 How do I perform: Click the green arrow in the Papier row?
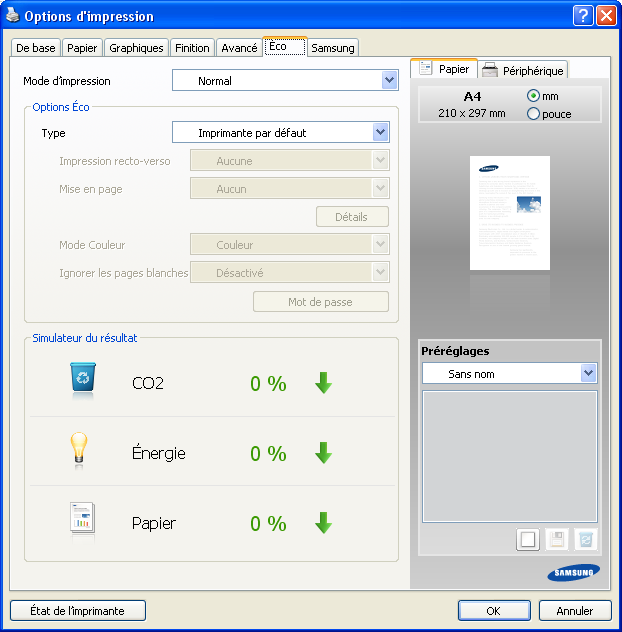[x=323, y=523]
